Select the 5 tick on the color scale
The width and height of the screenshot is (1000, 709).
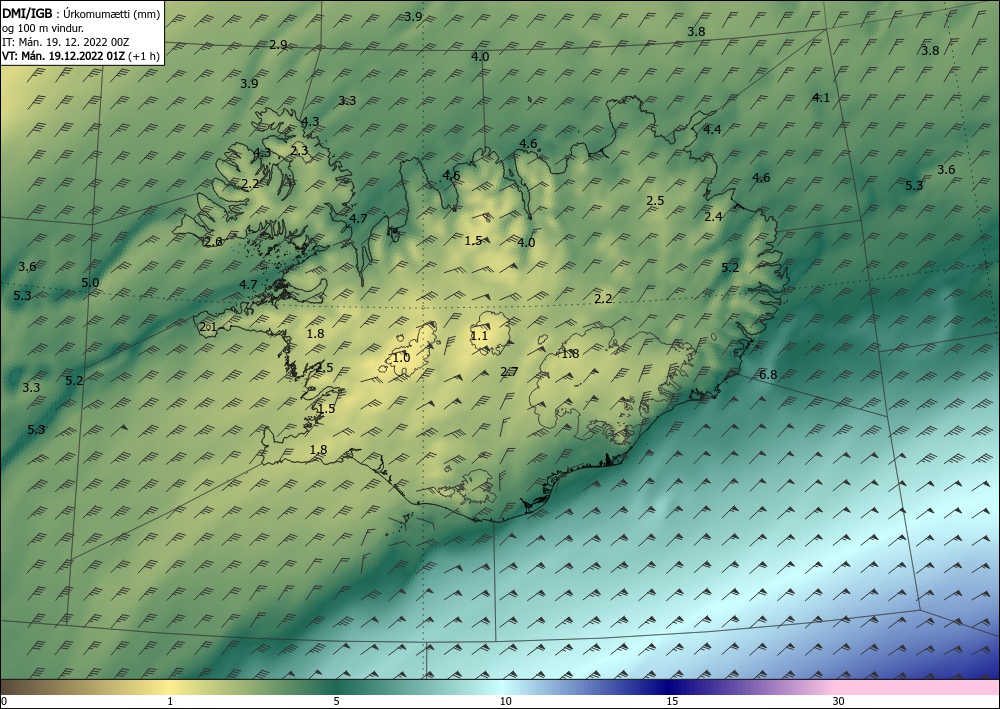336,701
